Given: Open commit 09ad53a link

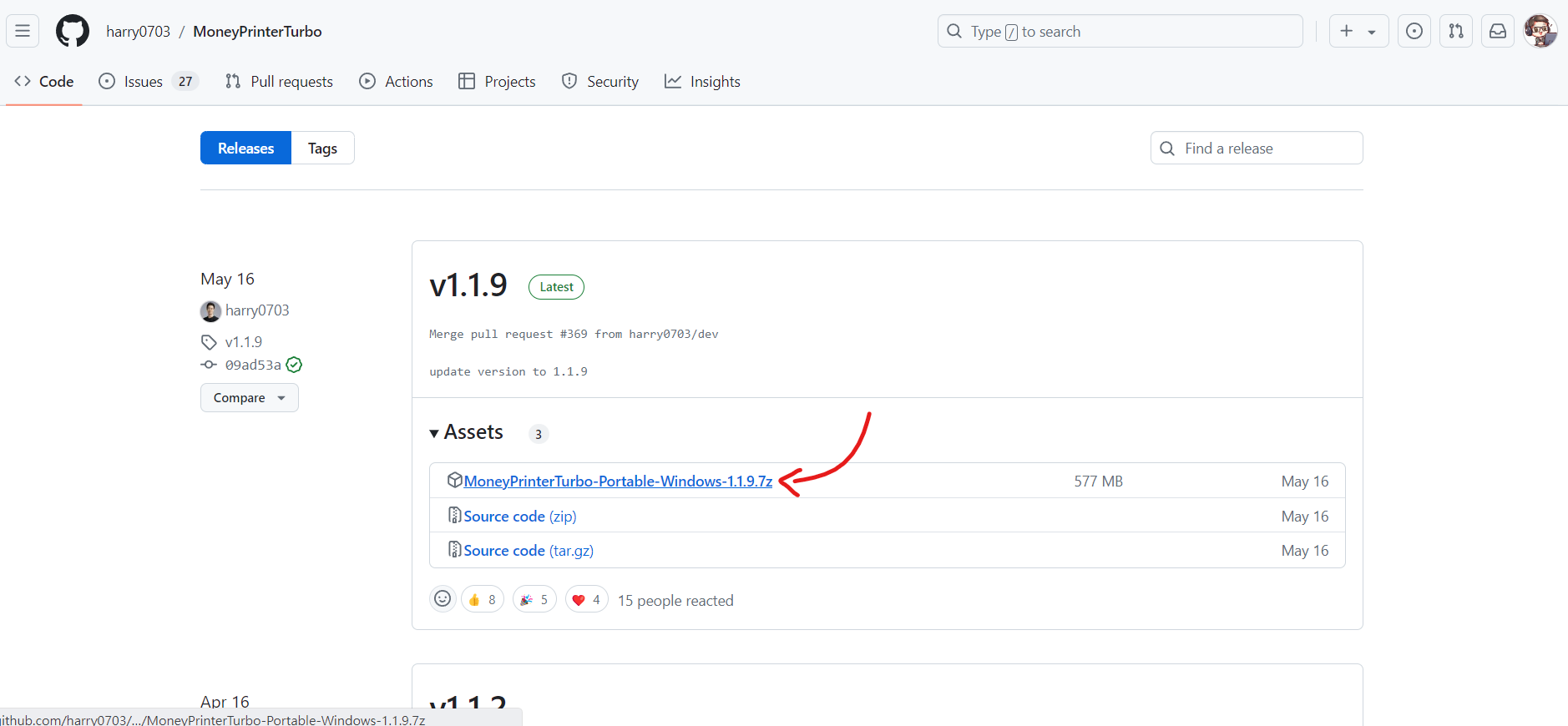Looking at the screenshot, I should (x=253, y=365).
